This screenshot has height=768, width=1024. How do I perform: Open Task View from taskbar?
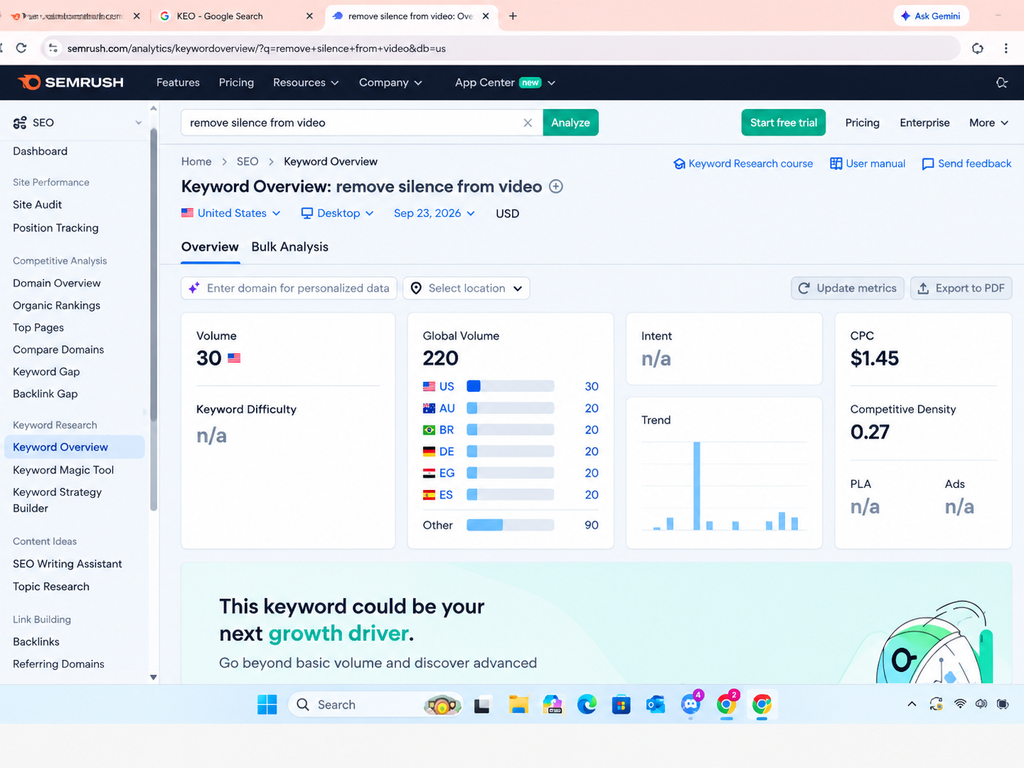(482, 705)
